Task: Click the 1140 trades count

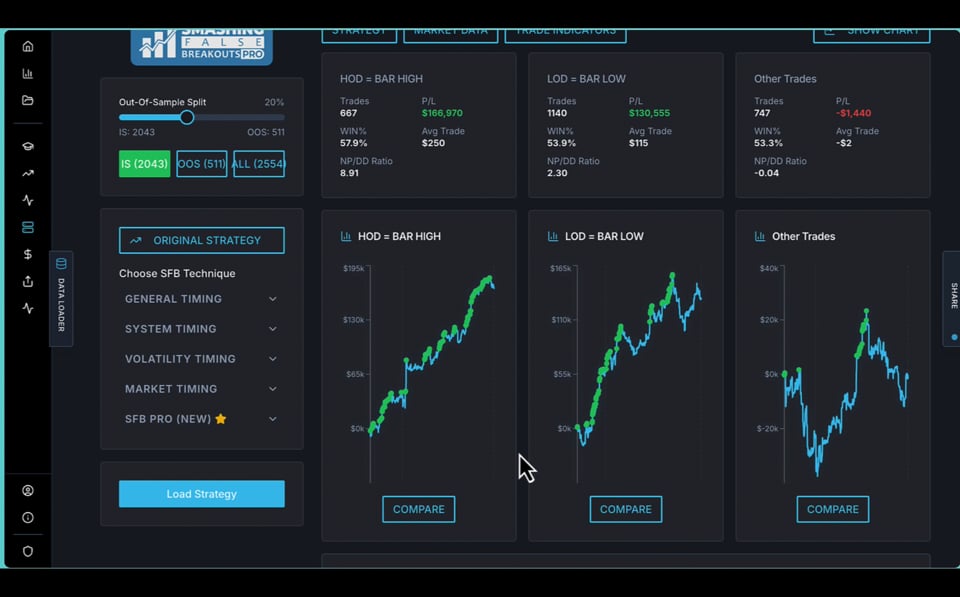Action: click(x=557, y=113)
